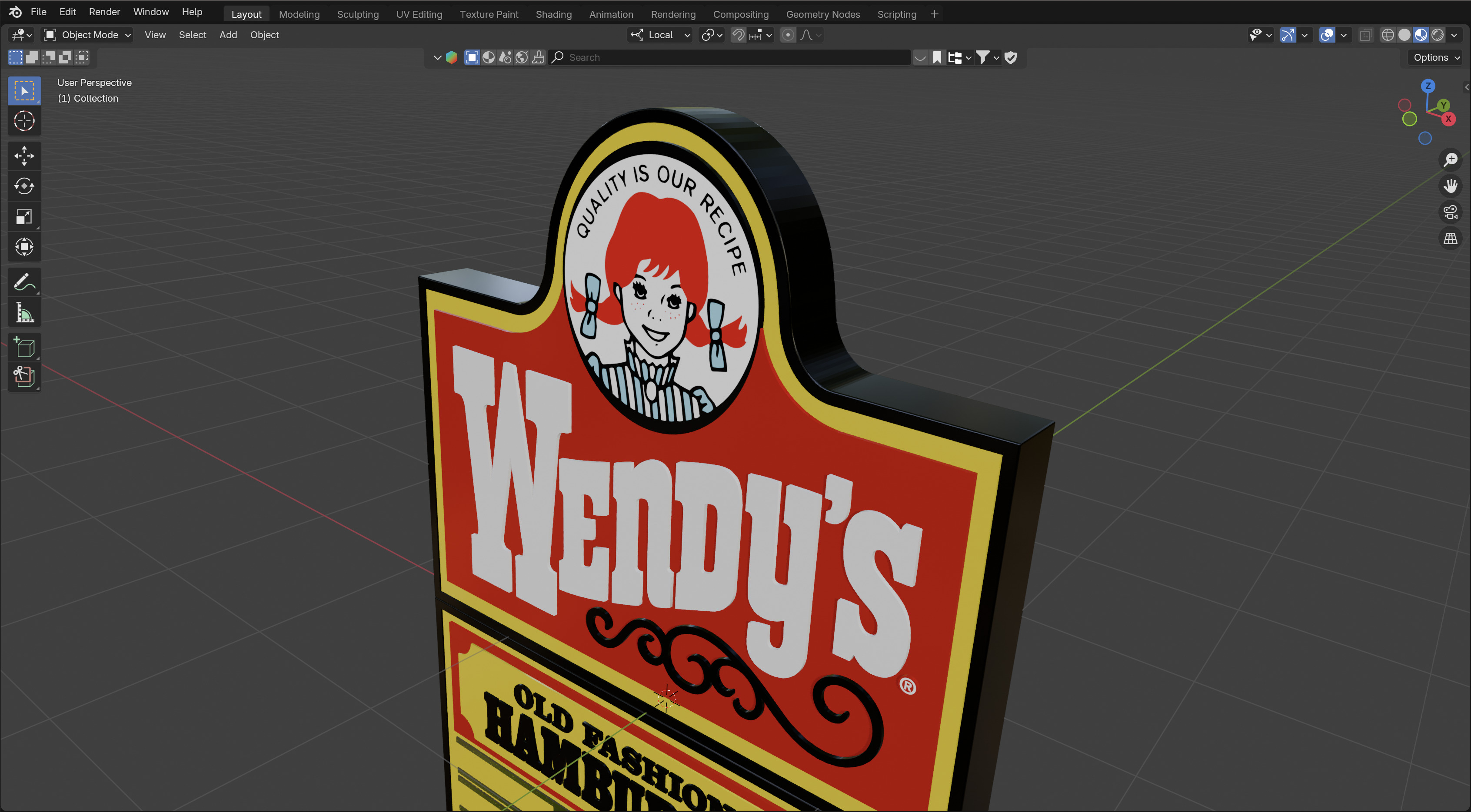Click the zoom magnifier viewport icon
The image size is (1471, 812).
click(x=1451, y=159)
